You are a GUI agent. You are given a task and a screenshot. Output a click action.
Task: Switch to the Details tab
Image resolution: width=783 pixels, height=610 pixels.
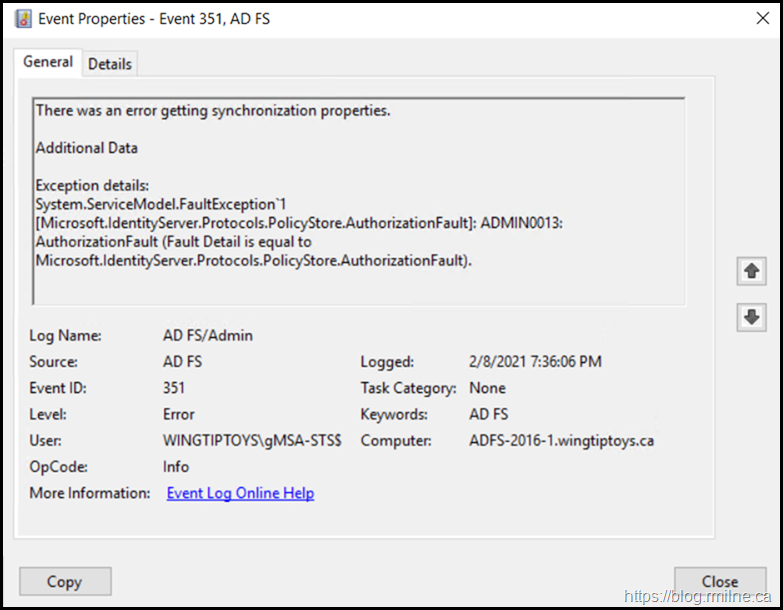[110, 64]
